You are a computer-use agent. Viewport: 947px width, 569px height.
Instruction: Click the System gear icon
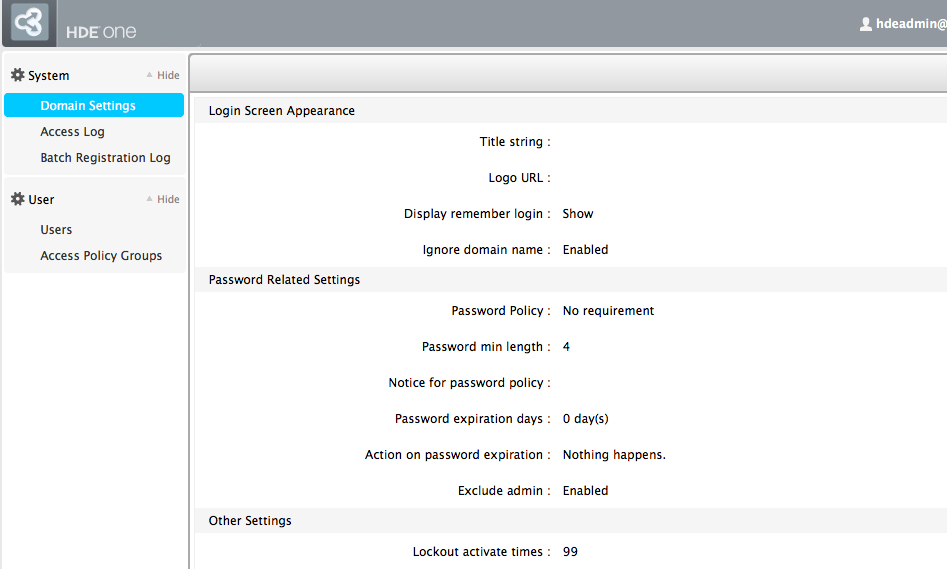[18, 75]
